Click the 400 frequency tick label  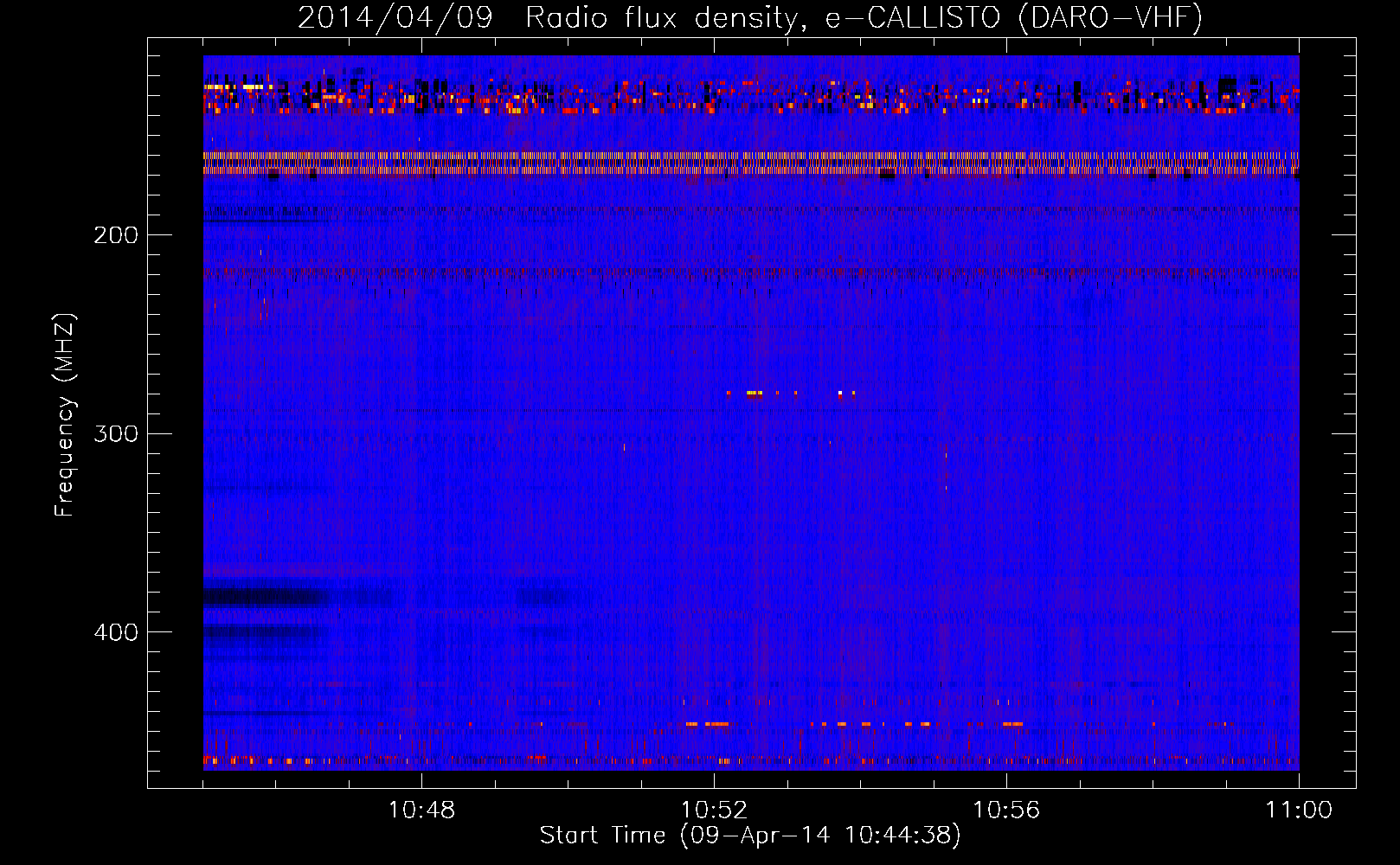click(x=116, y=632)
